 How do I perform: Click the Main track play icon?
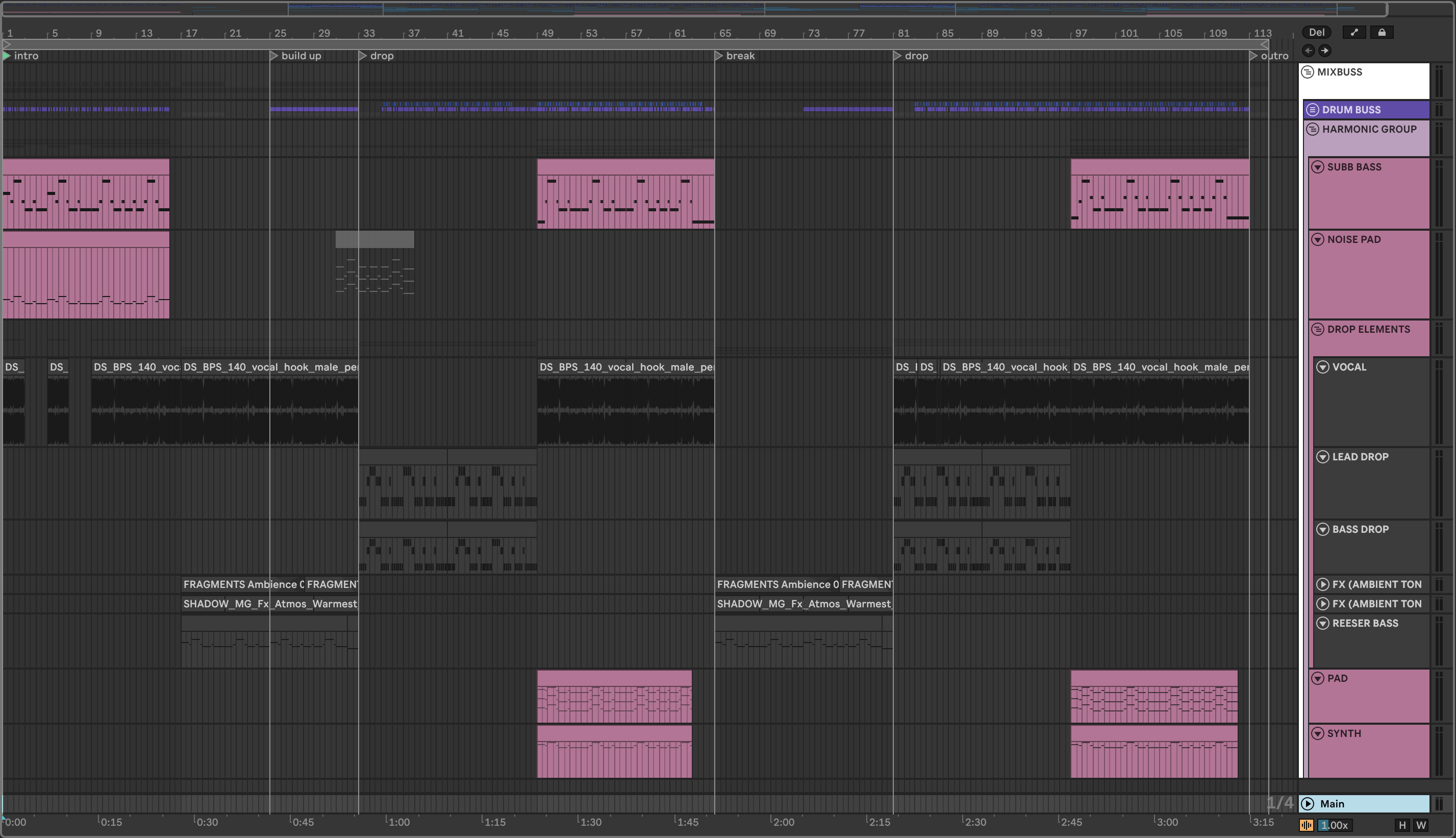click(1308, 803)
